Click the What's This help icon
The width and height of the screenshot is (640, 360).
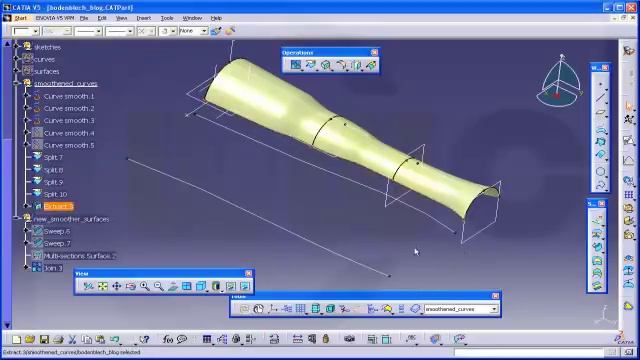click(x=144, y=339)
